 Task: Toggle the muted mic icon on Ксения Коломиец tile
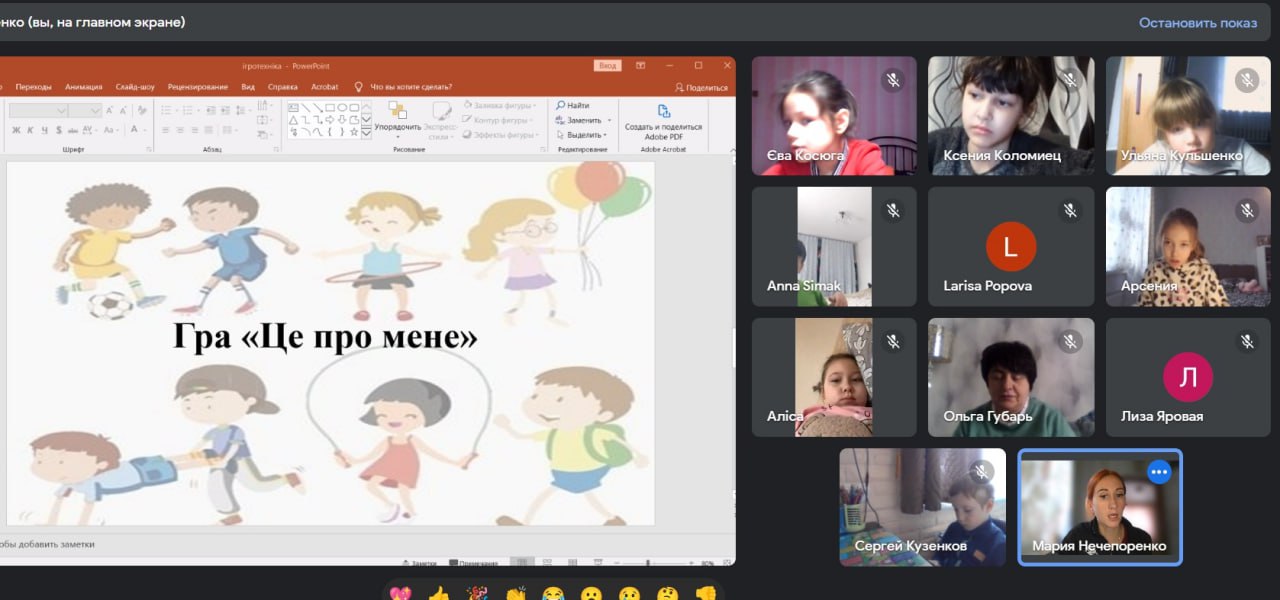click(x=1070, y=80)
